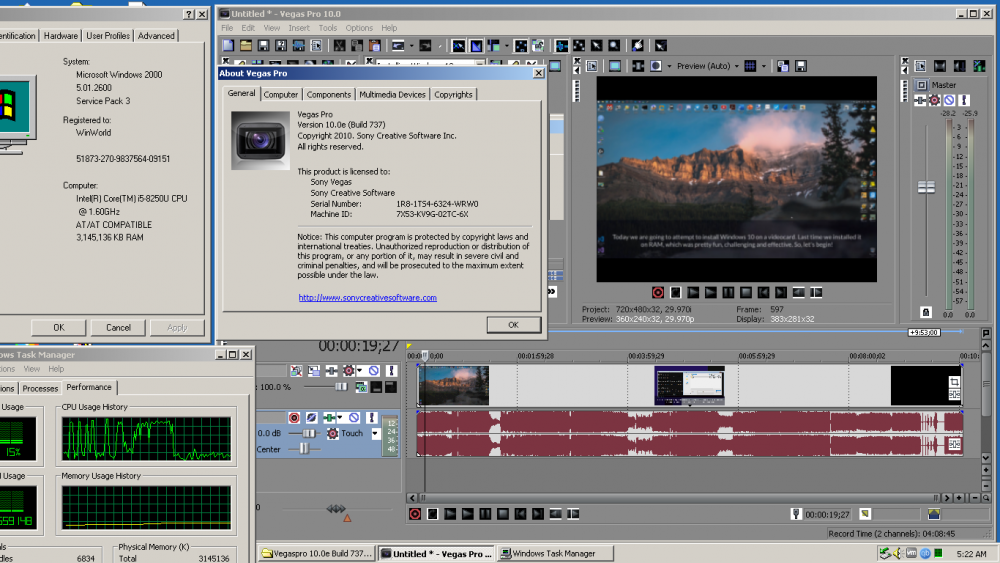The image size is (1000, 563).
Task: Expand the Touch automation mode dropdown
Action: [x=376, y=434]
